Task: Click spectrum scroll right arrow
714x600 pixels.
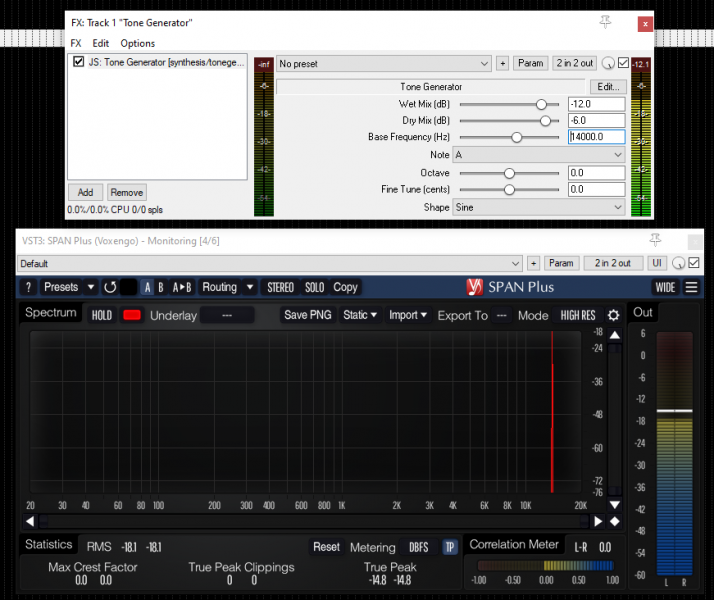Action: pos(598,521)
